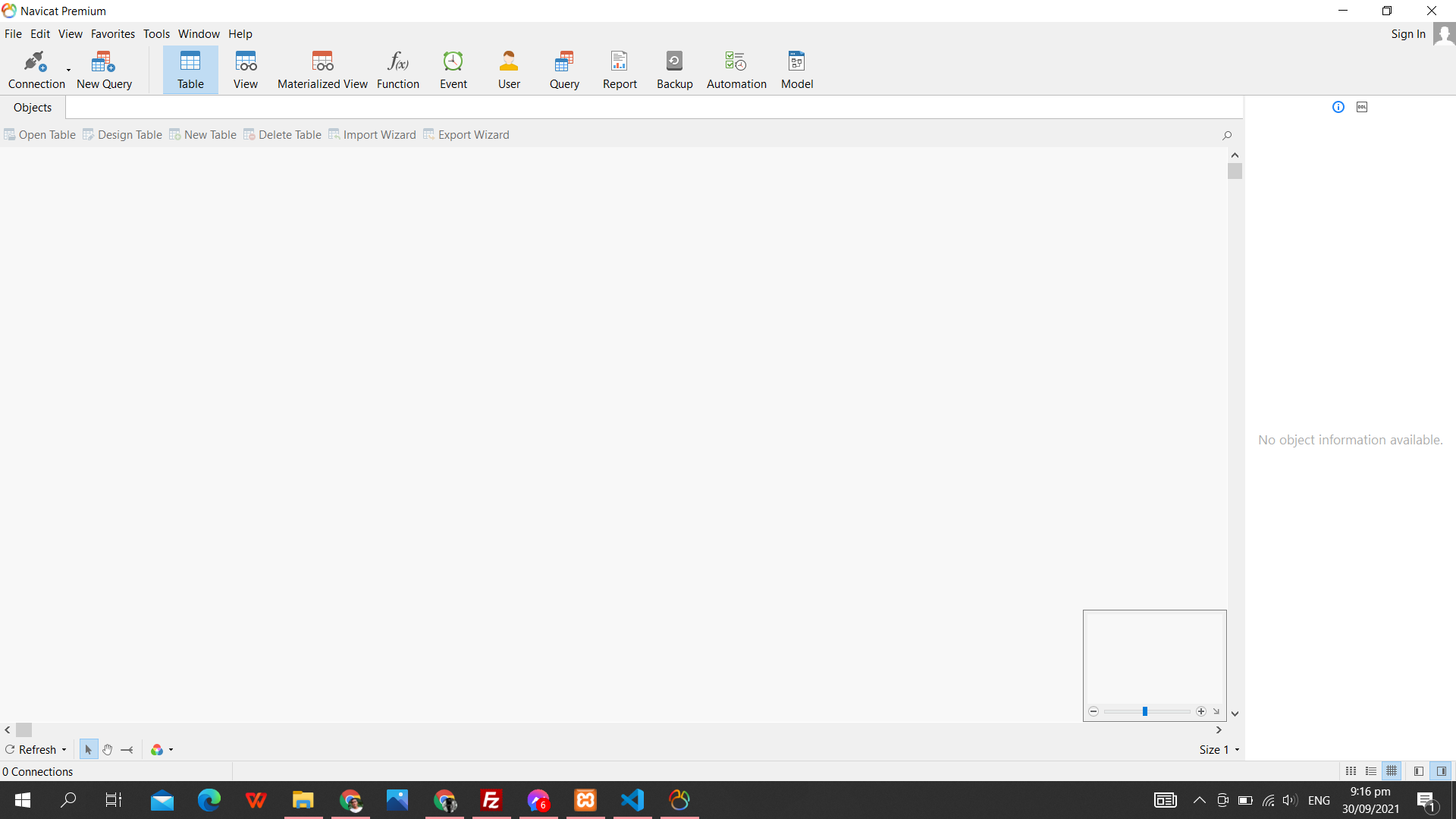The height and width of the screenshot is (819, 1456).
Task: Expand the Refresh dropdown arrow
Action: pos(64,750)
